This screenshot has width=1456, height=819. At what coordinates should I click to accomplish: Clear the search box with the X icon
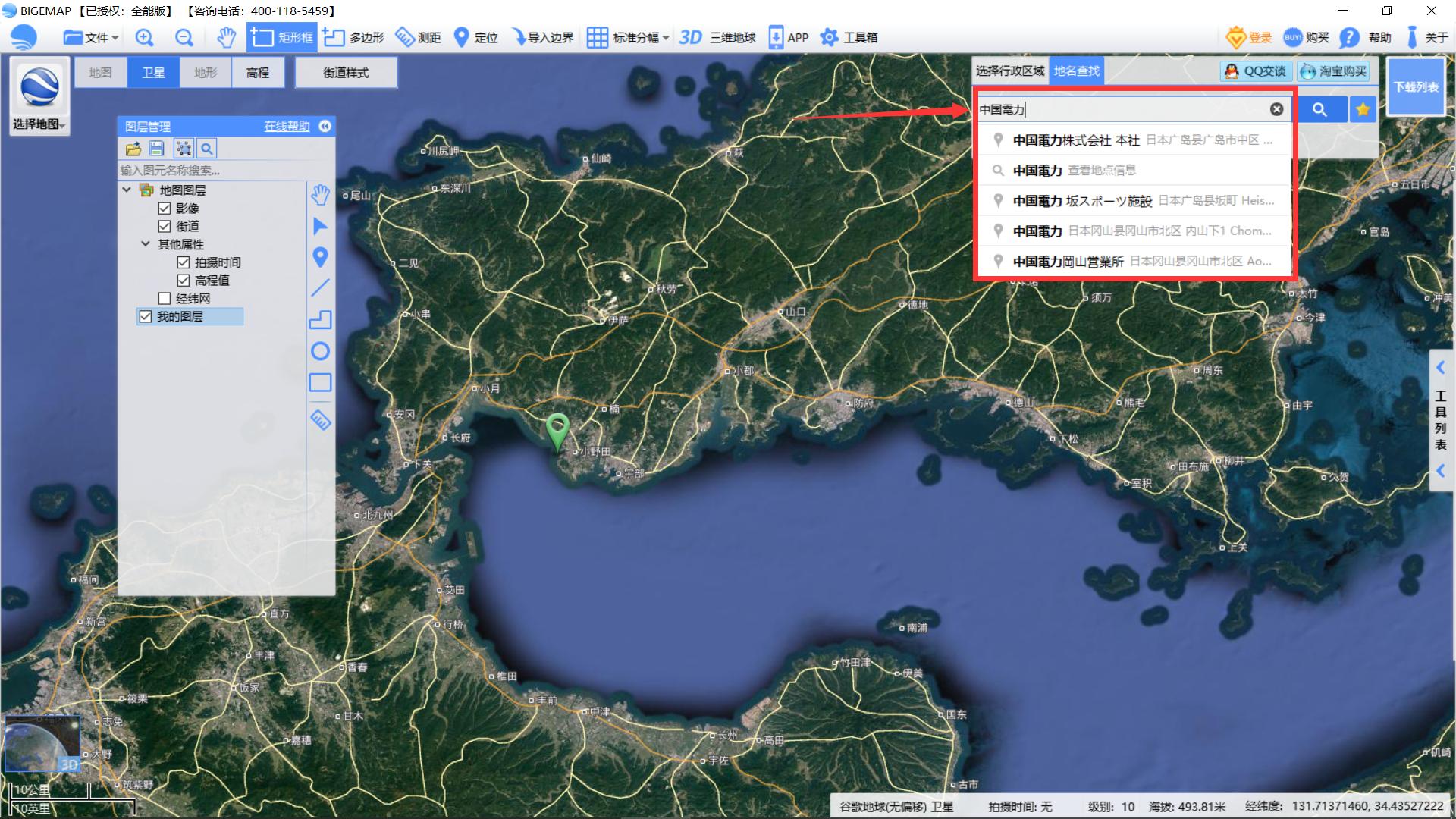pos(1276,109)
